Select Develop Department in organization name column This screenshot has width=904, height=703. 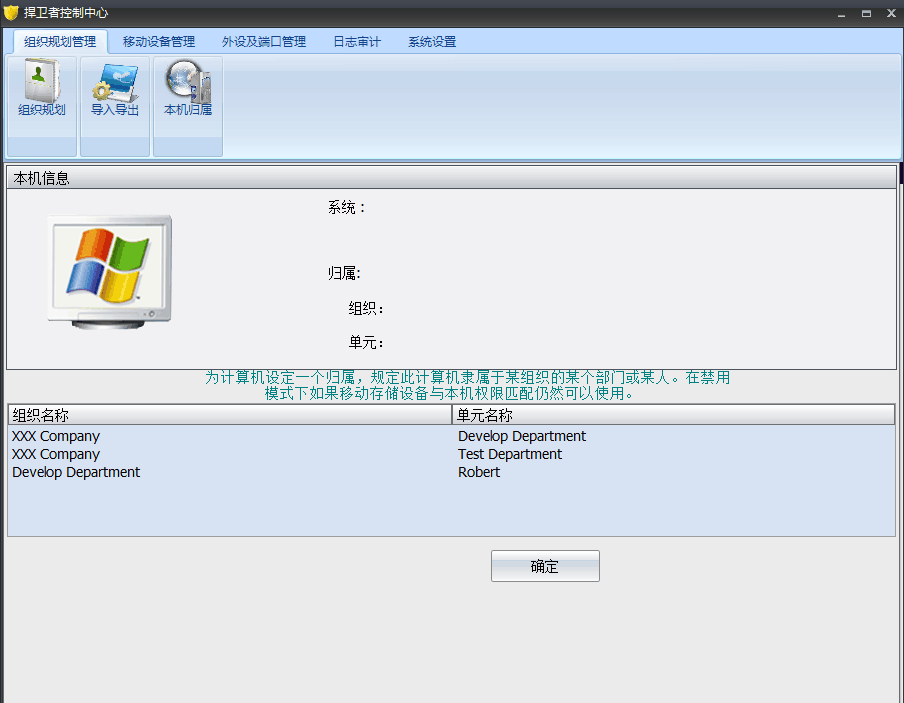[76, 472]
